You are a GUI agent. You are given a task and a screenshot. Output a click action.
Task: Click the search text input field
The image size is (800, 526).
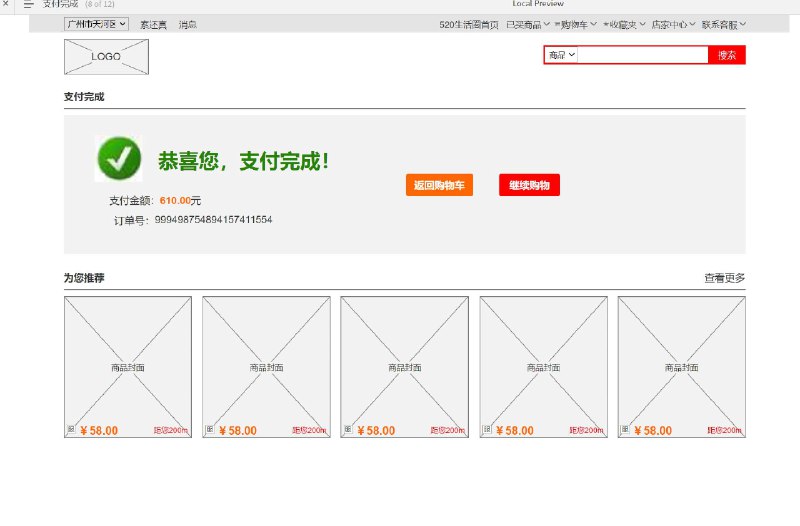(x=642, y=55)
